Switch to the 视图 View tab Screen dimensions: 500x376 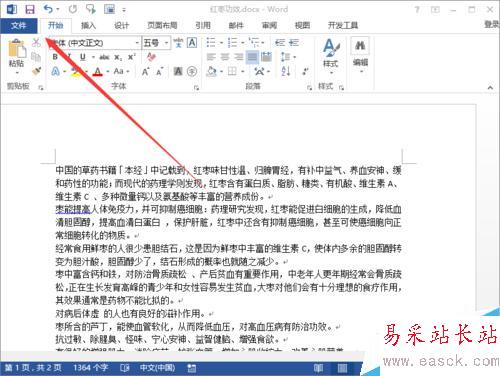302,26
